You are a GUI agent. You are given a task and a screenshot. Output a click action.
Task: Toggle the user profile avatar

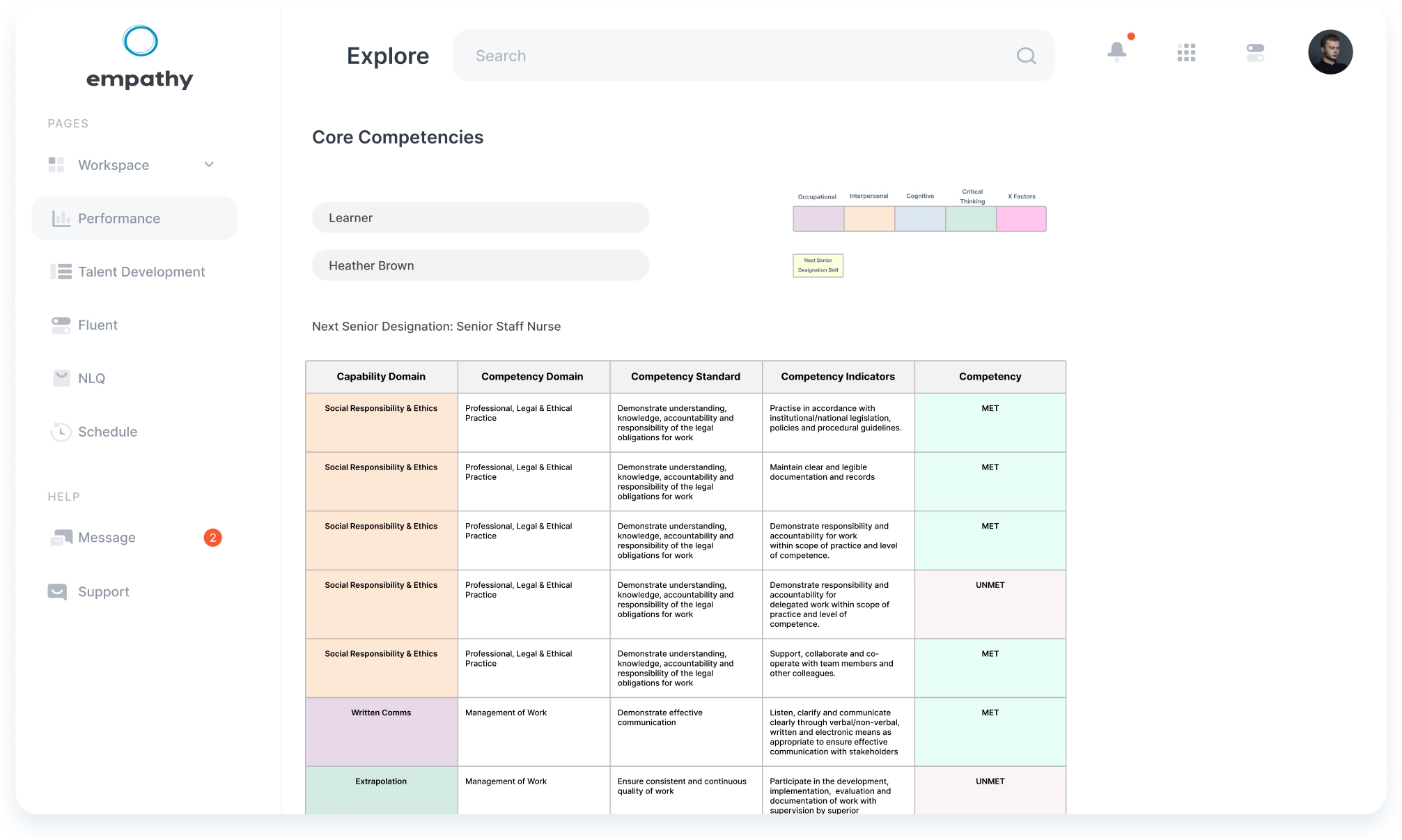point(1331,51)
